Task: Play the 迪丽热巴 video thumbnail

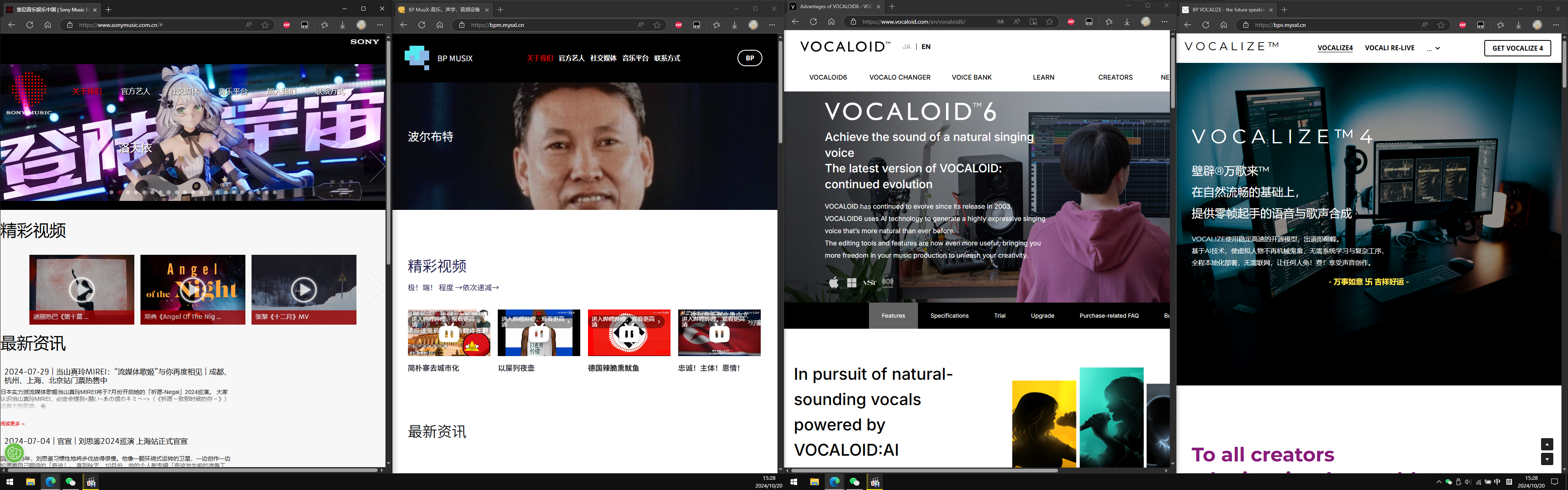Action: coord(82,289)
